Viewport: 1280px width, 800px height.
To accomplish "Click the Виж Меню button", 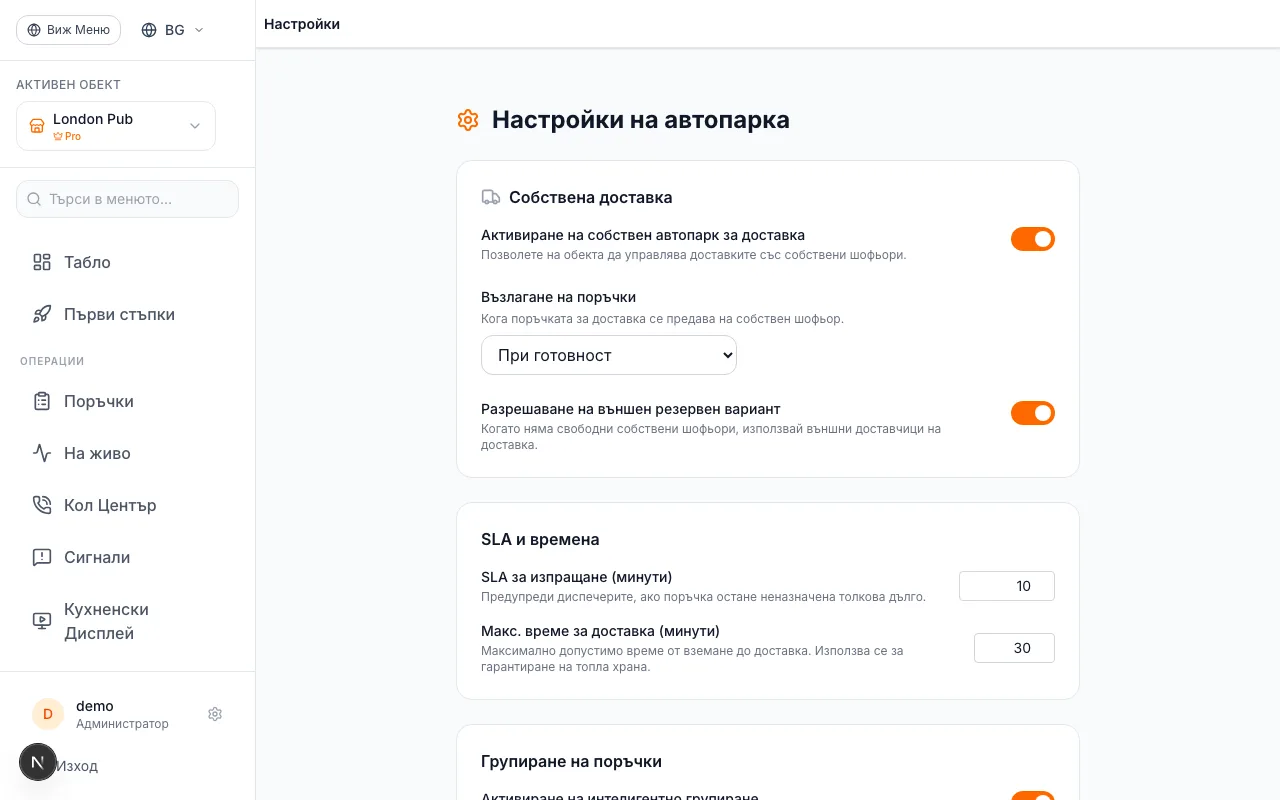I will click(x=68, y=30).
